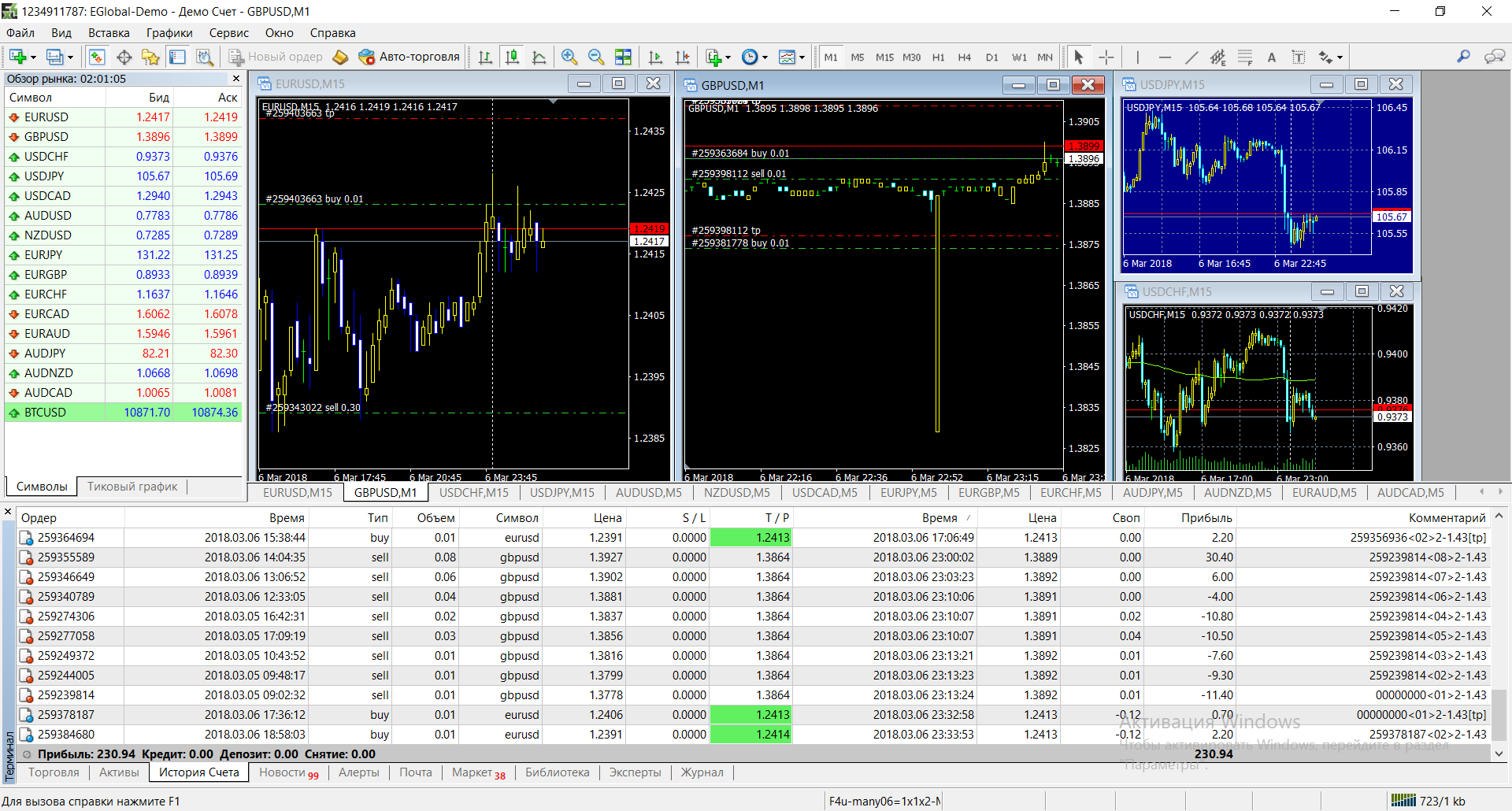Zoom in on the chart
The width and height of the screenshot is (1512, 811).
coord(569,57)
